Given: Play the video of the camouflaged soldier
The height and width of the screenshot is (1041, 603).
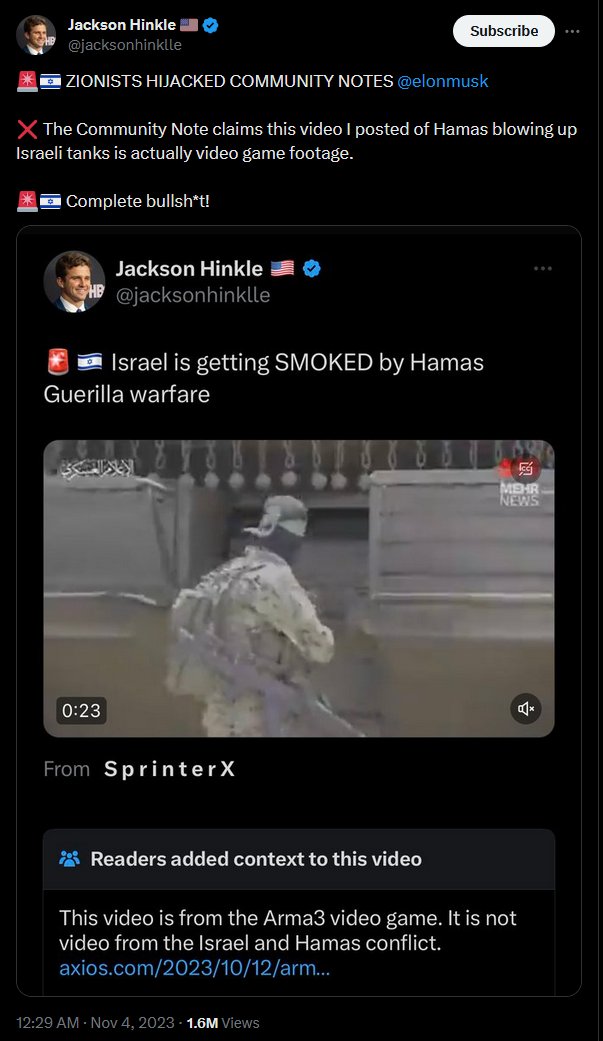Looking at the screenshot, I should (299, 588).
